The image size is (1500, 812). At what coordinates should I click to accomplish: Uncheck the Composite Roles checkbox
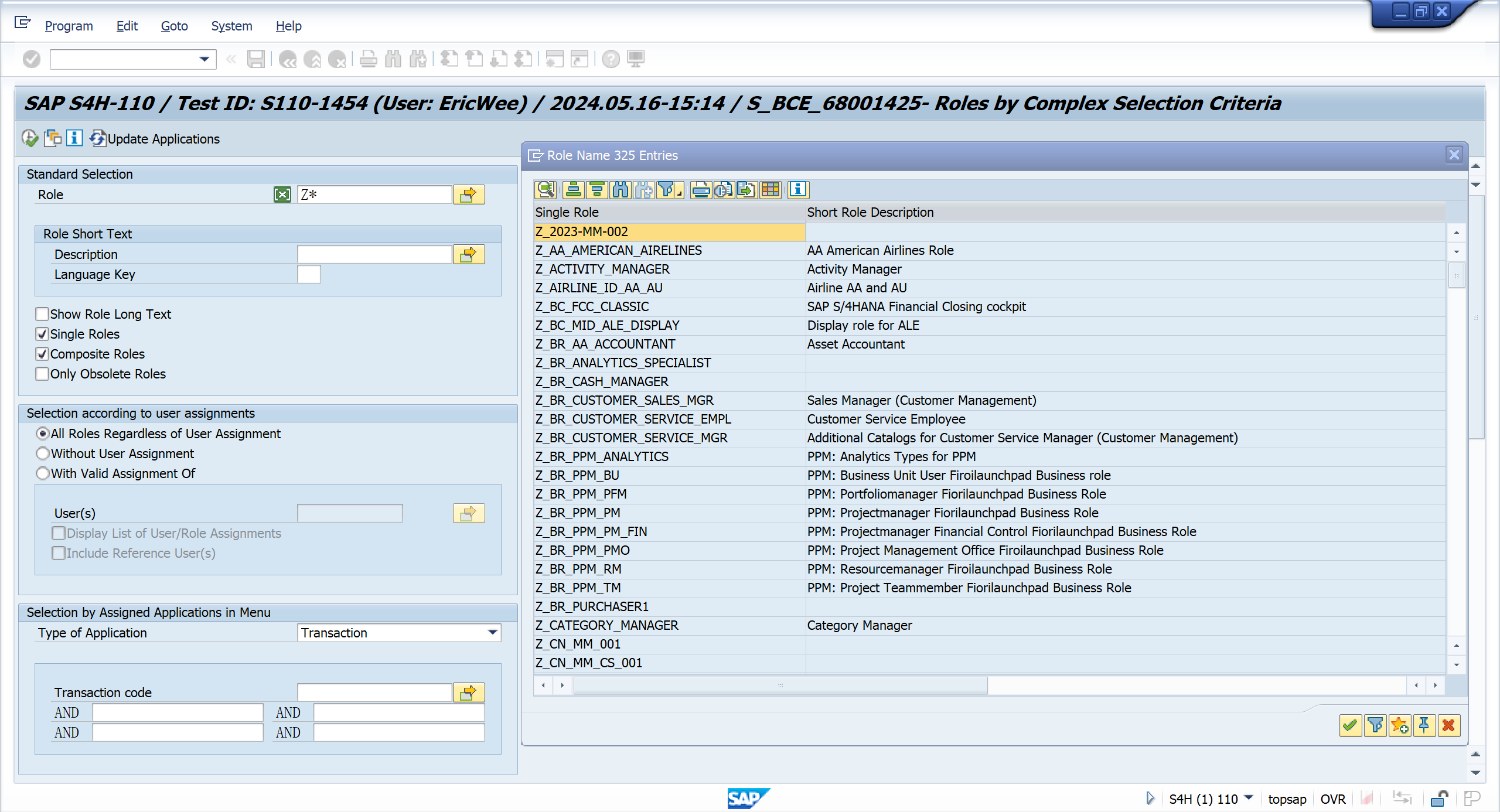(42, 354)
